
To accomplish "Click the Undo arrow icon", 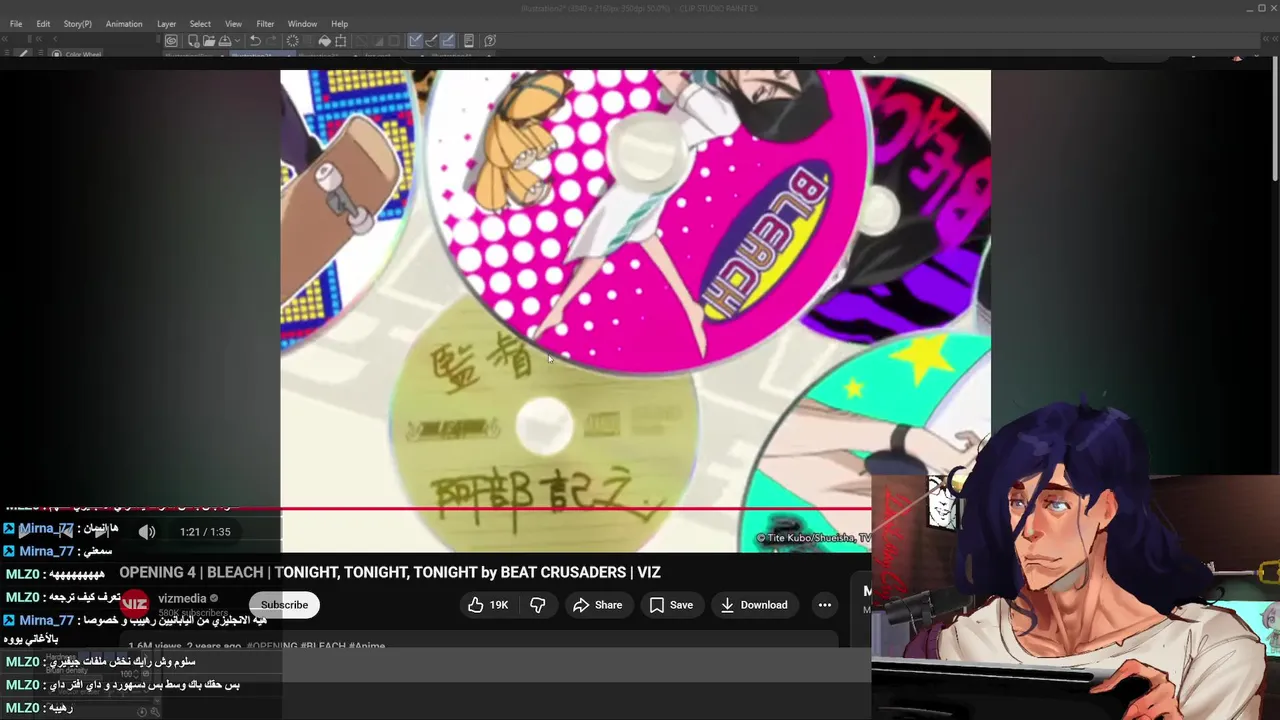I will 255,41.
